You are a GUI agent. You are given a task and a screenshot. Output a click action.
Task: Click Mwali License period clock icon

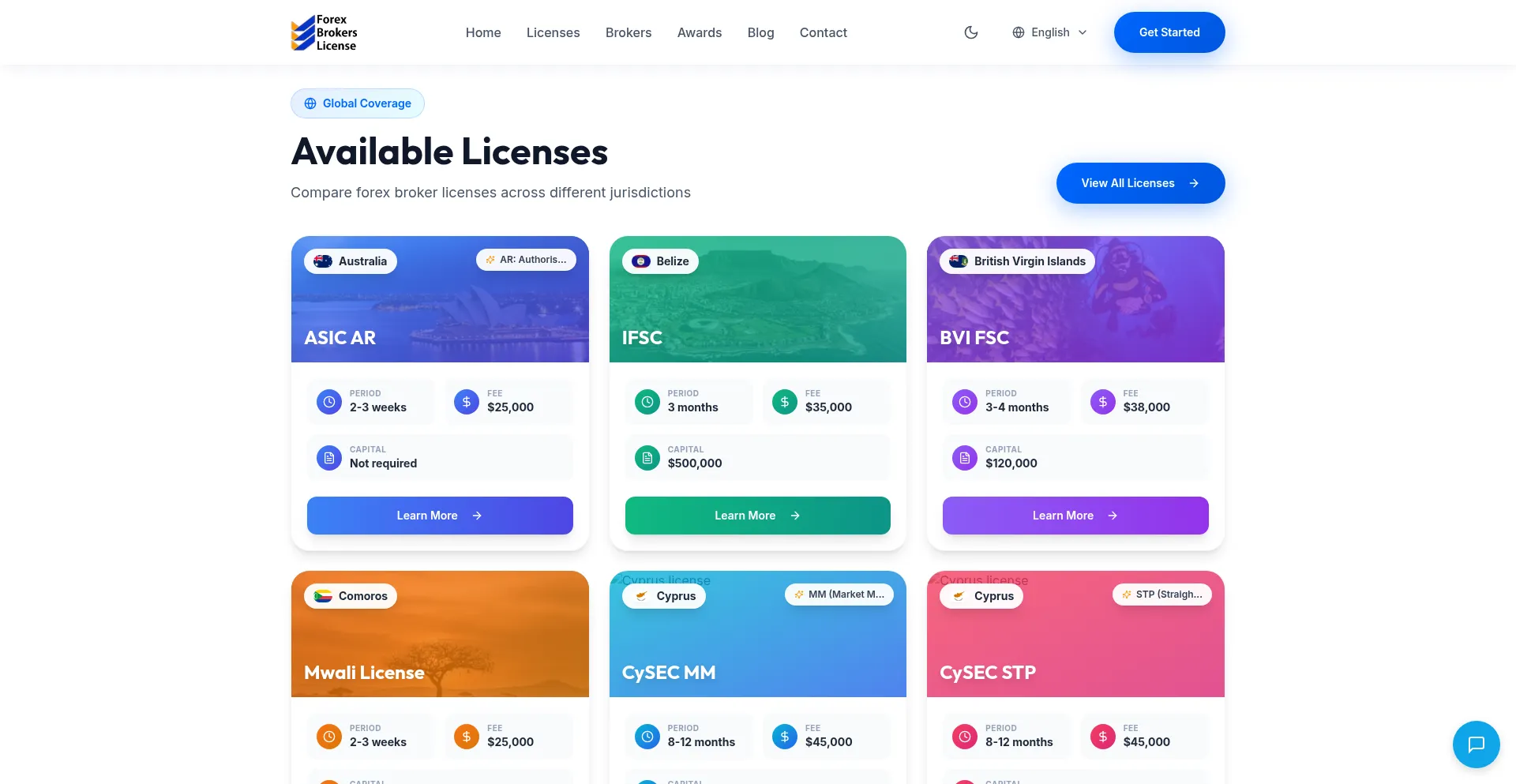[x=329, y=737]
